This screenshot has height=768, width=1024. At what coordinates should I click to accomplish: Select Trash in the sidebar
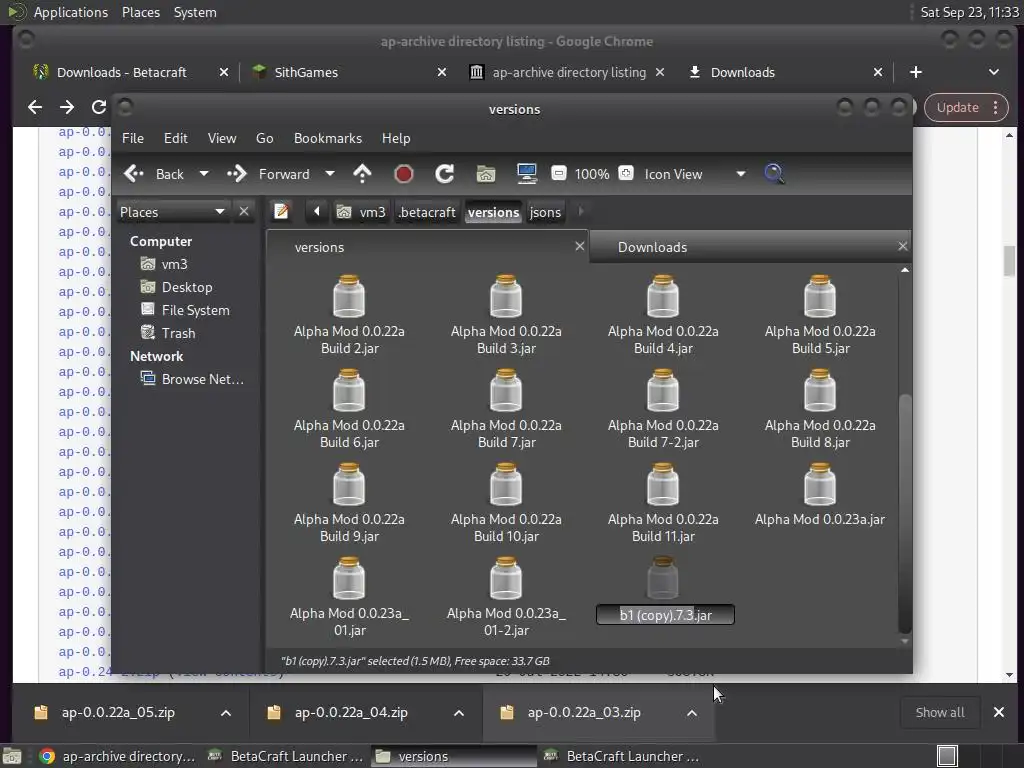click(x=178, y=333)
